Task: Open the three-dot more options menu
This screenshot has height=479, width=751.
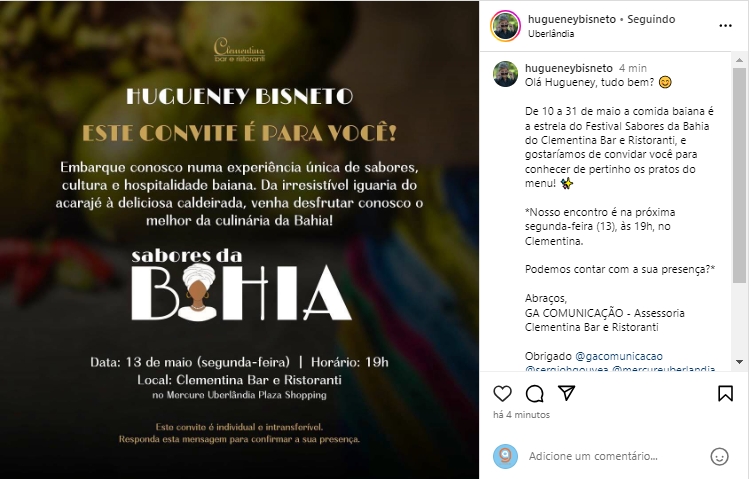Action: pos(726,26)
